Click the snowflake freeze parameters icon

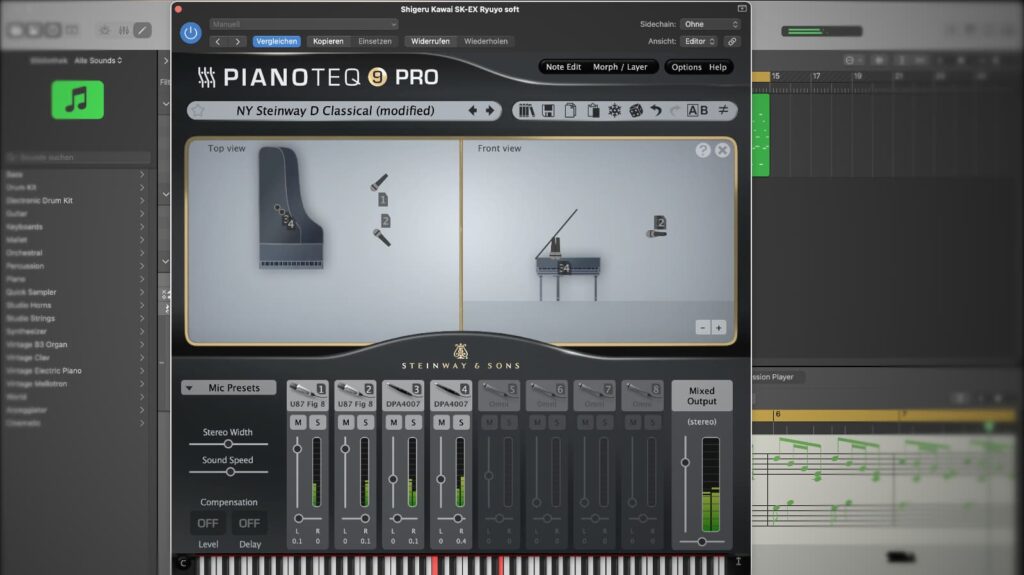pos(614,111)
